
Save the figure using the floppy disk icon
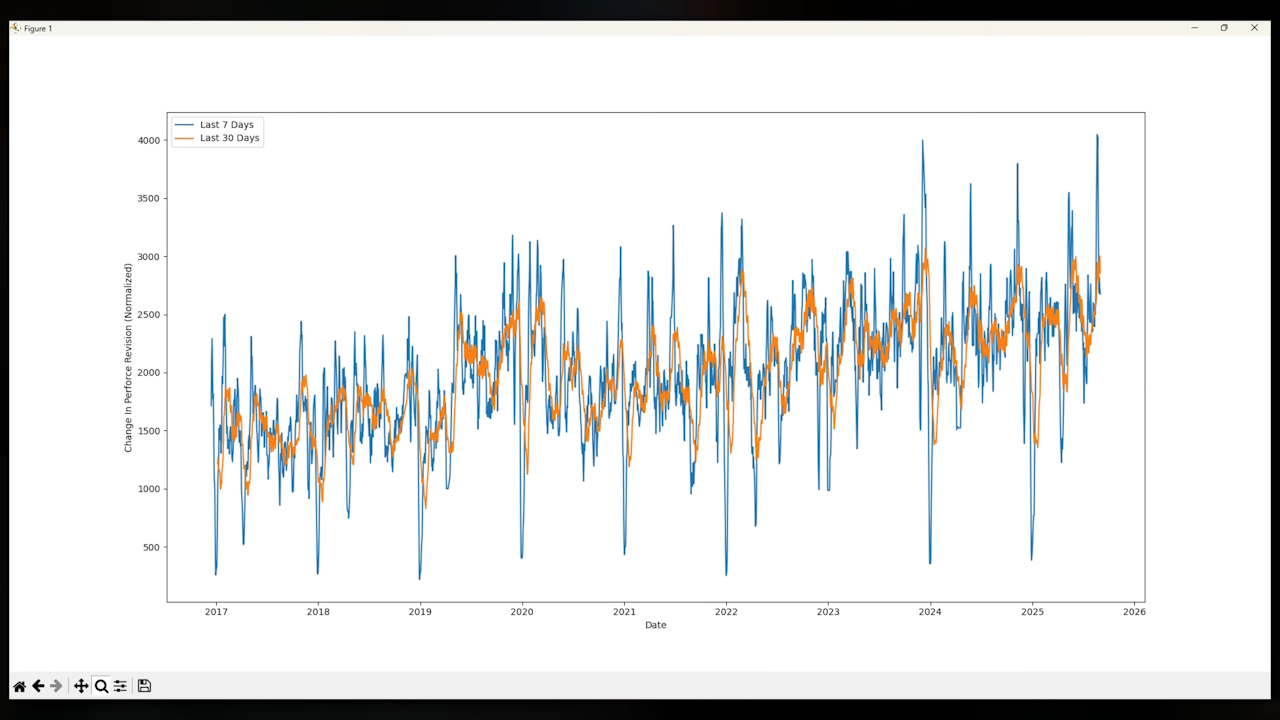[144, 686]
